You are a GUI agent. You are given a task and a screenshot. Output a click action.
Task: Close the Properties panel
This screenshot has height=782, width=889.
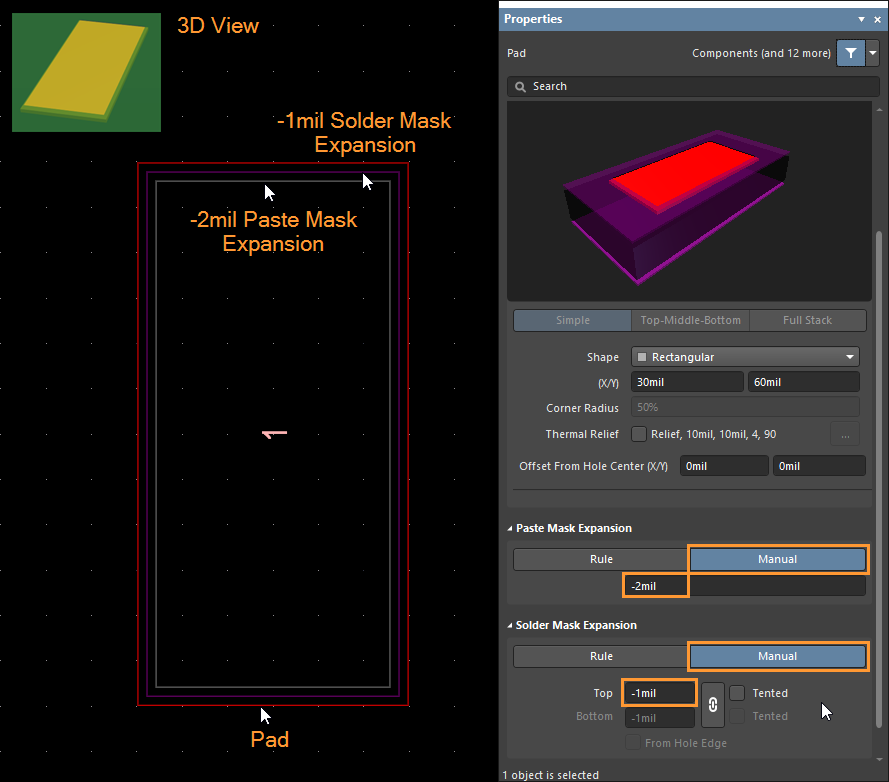(877, 19)
